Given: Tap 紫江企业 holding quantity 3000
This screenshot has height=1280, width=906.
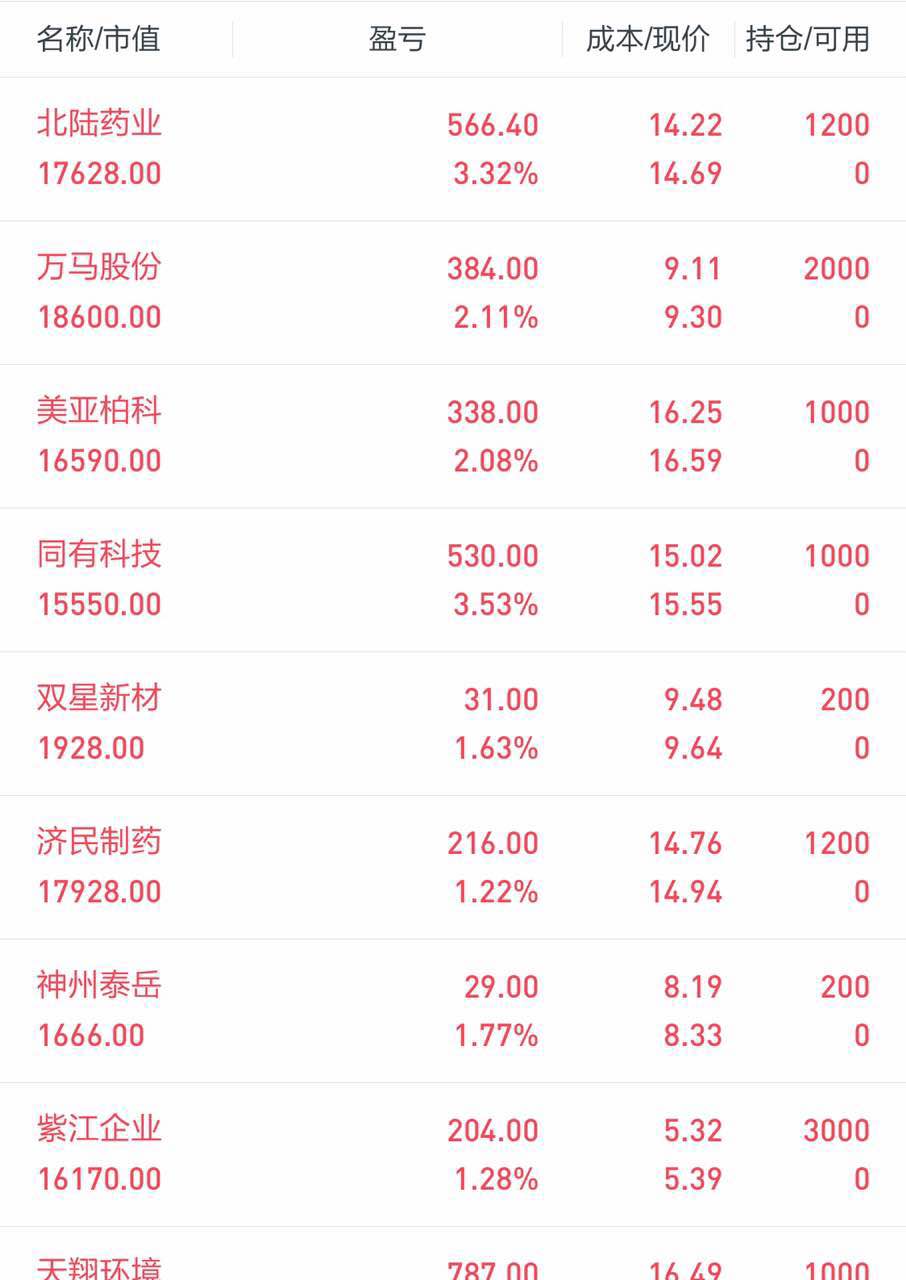Looking at the screenshot, I should (836, 1130).
